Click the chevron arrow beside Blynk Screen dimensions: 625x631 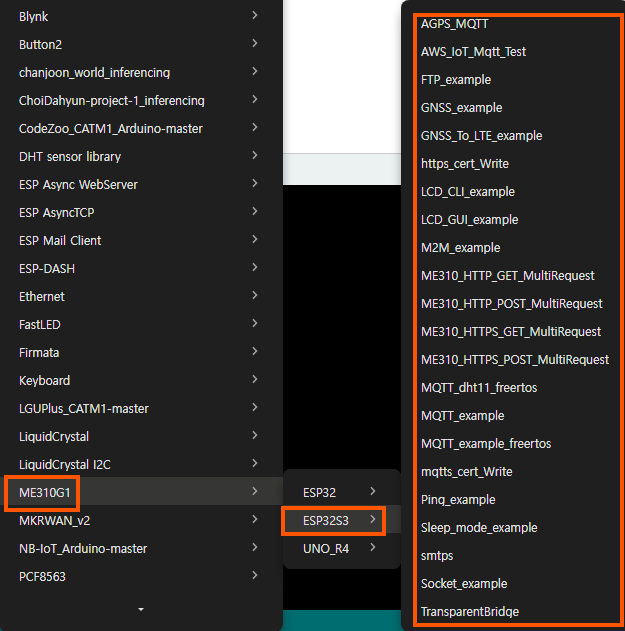pos(254,15)
